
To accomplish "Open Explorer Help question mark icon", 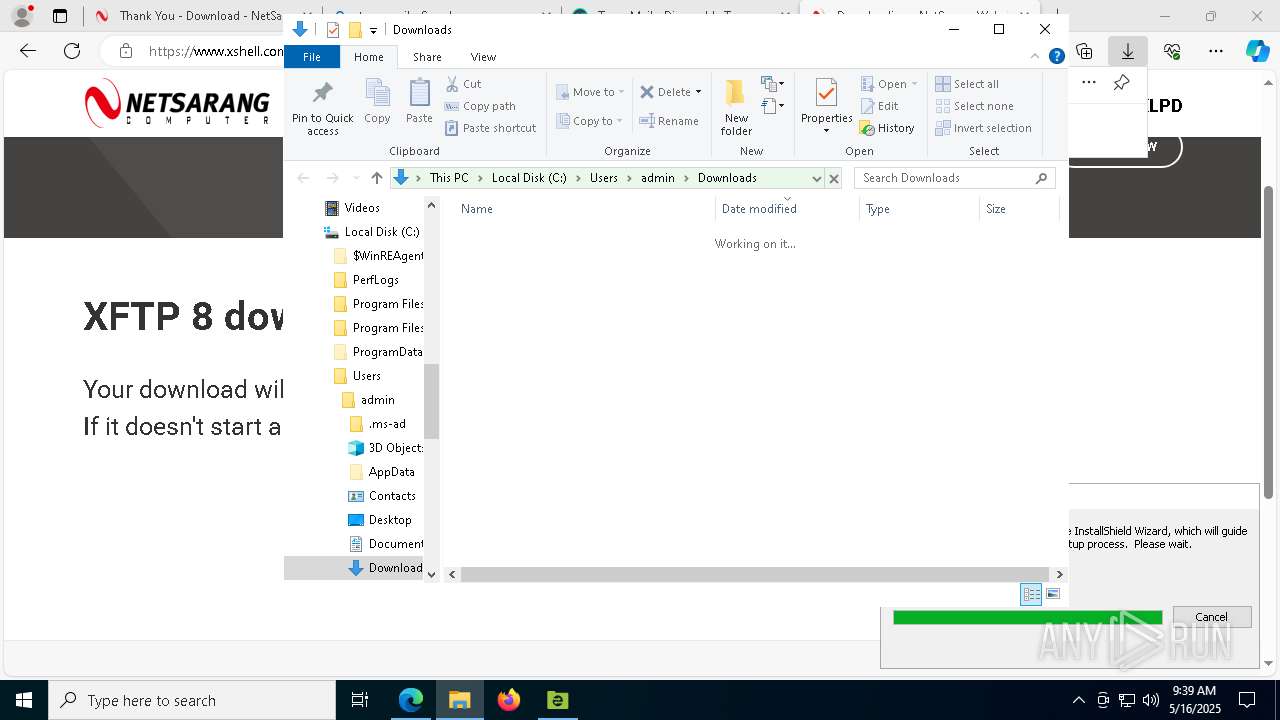I will (1056, 57).
